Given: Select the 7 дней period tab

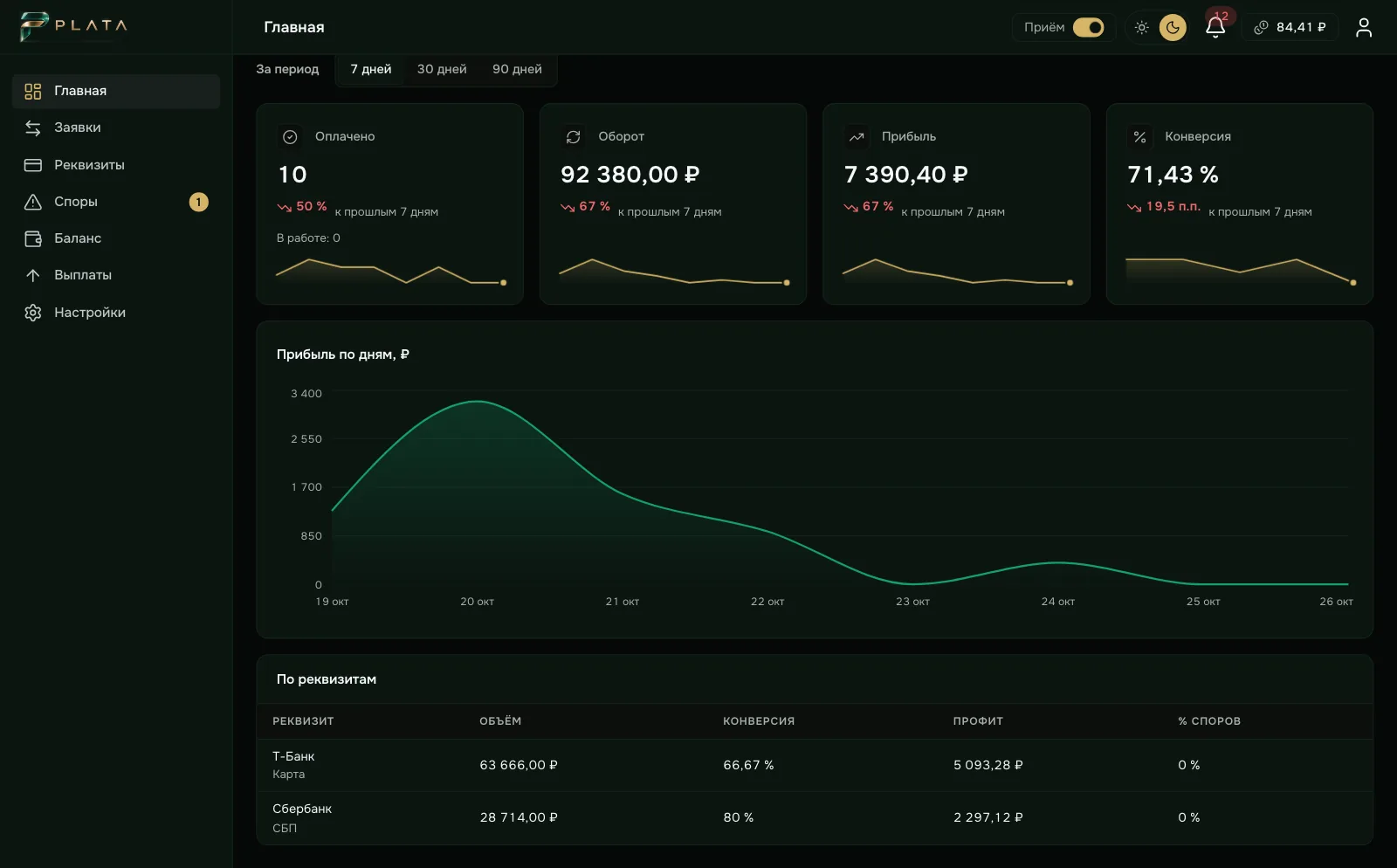Looking at the screenshot, I should (371, 69).
